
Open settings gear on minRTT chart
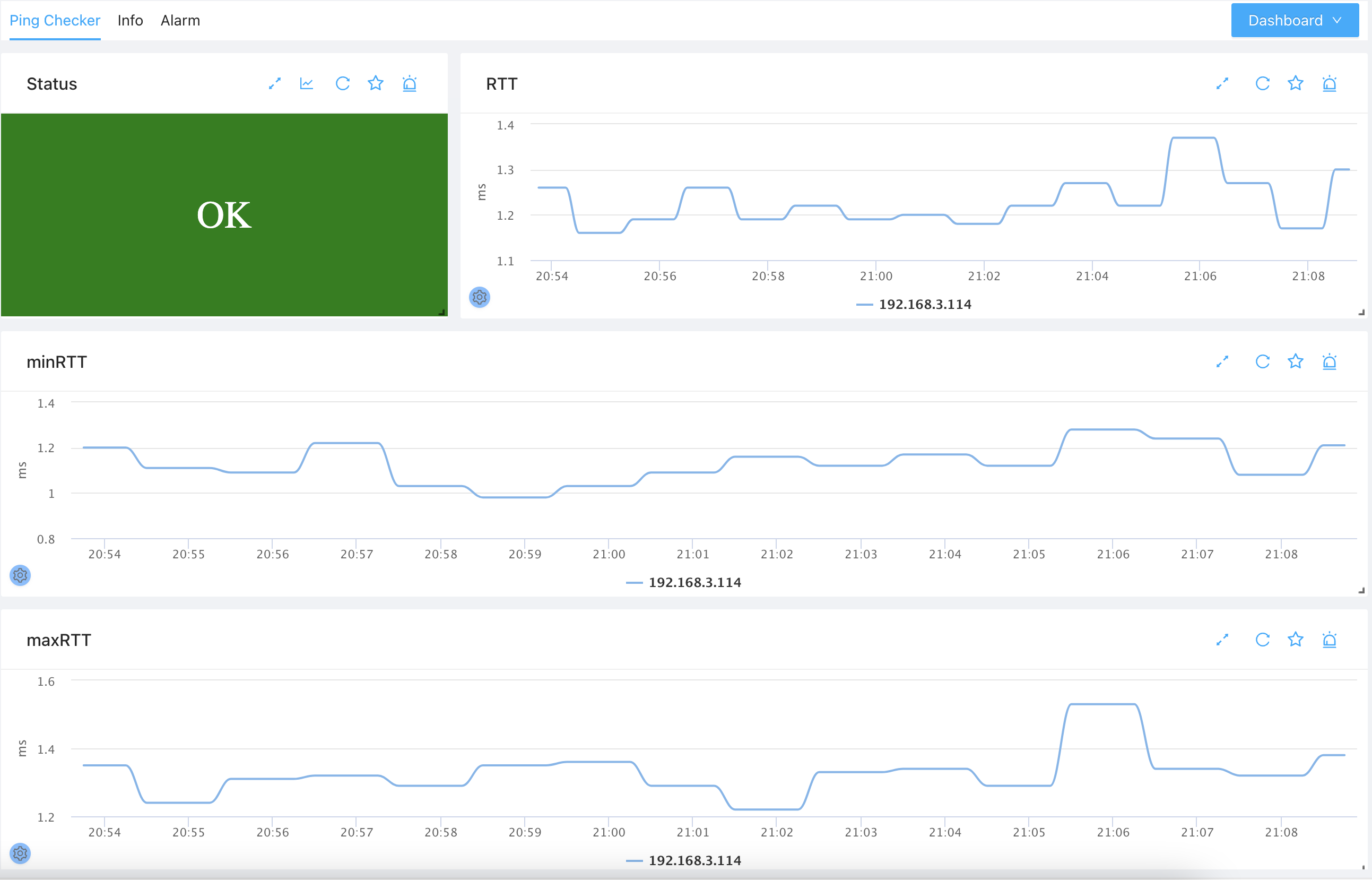coord(20,575)
